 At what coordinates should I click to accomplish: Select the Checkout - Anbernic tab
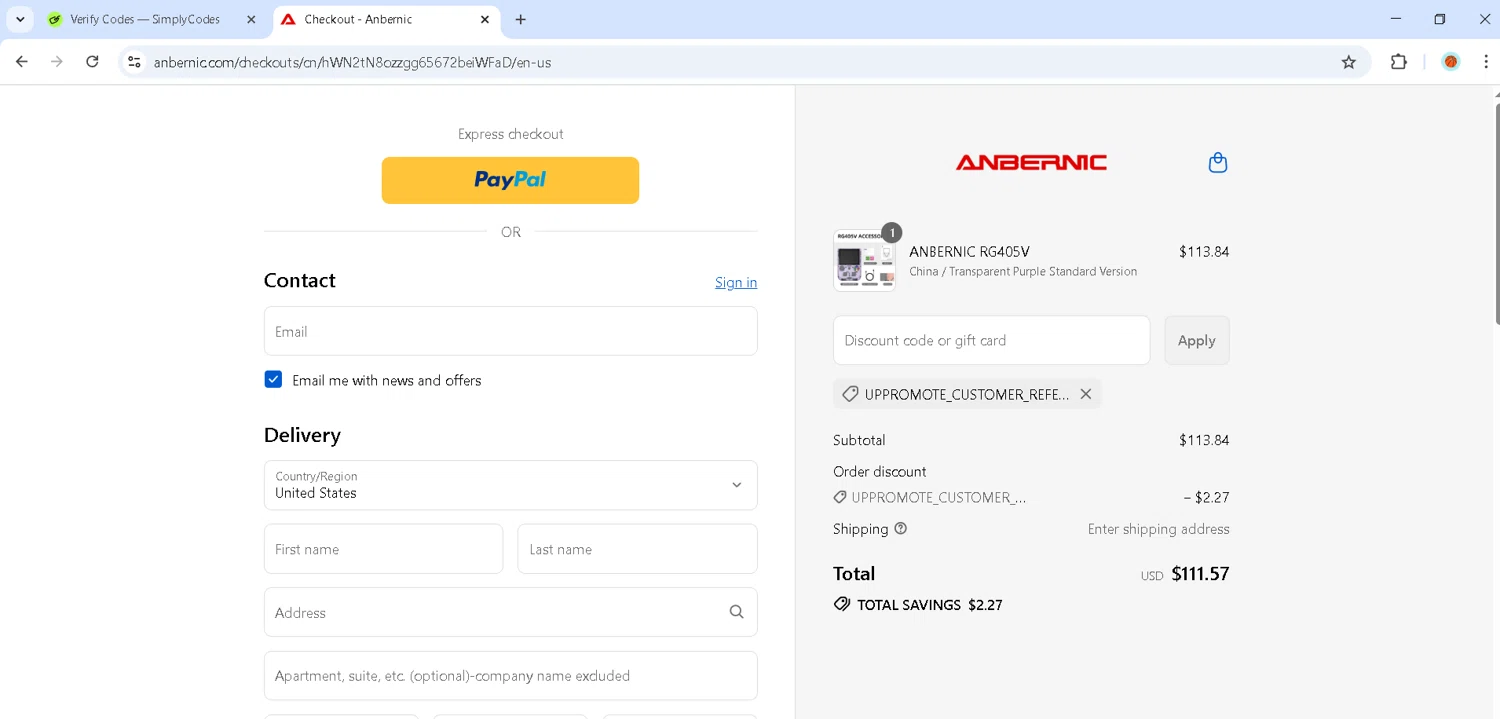(386, 19)
